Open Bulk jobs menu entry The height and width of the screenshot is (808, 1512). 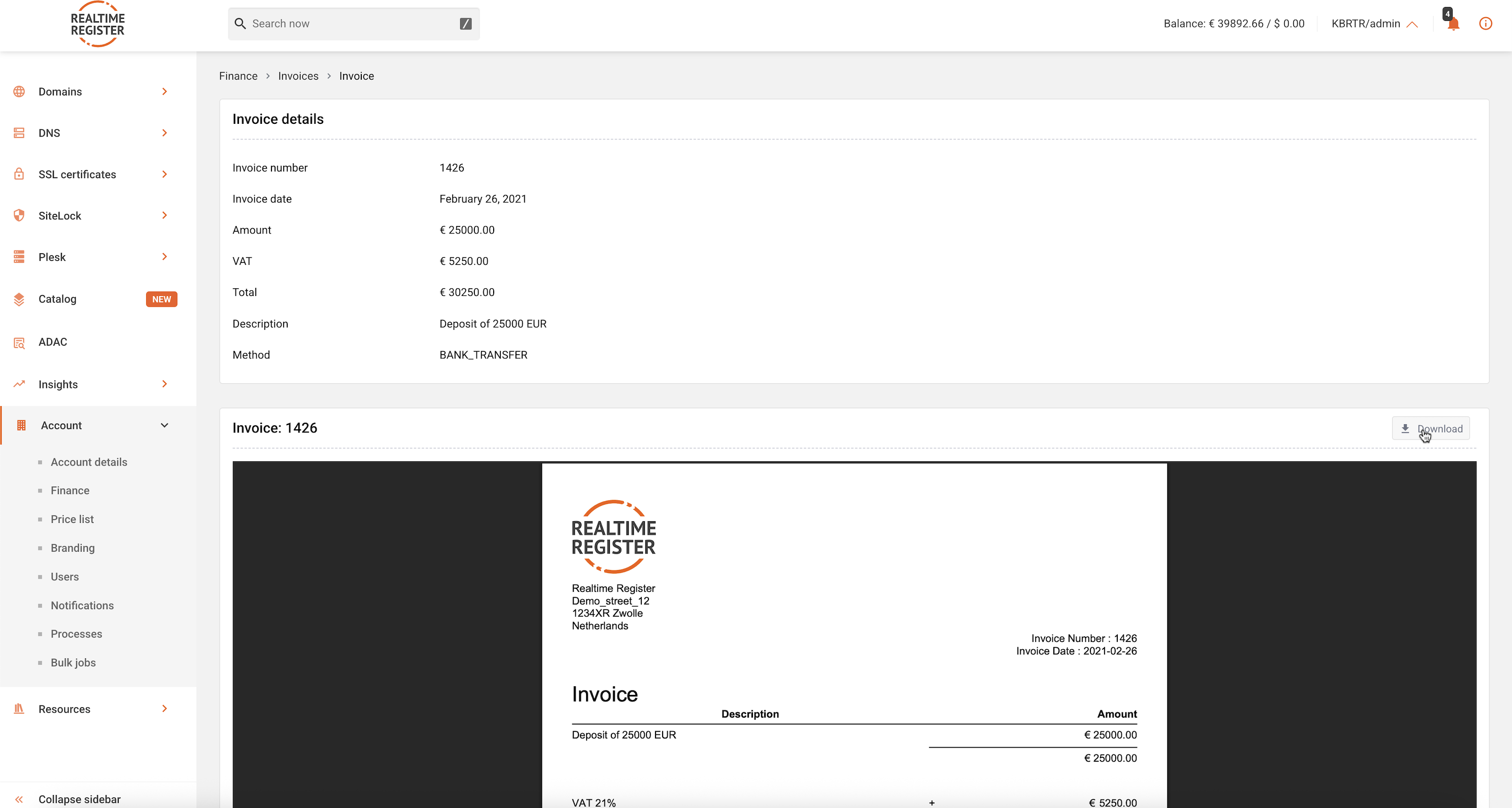point(73,662)
